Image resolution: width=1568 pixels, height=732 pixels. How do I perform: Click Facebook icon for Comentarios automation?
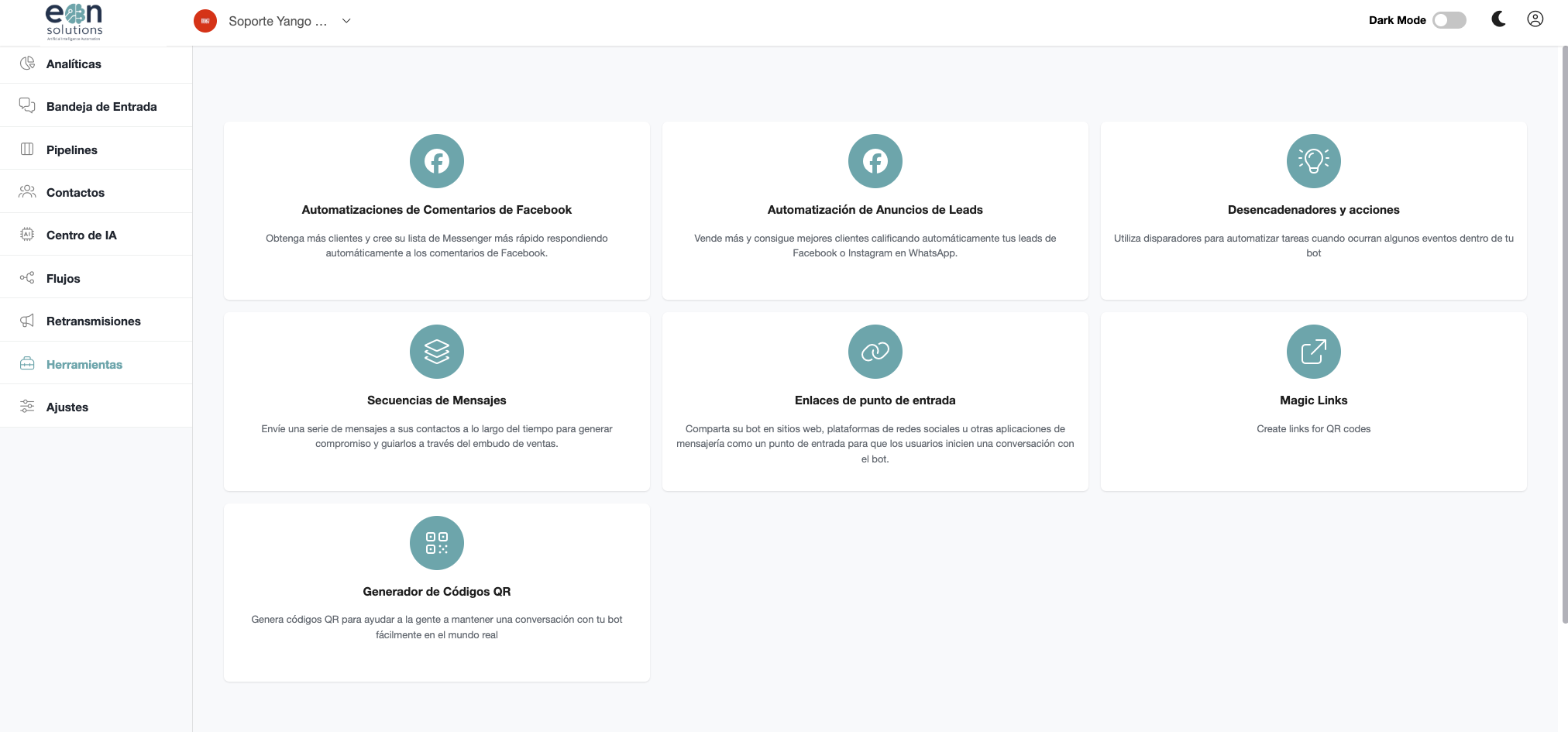[437, 161]
